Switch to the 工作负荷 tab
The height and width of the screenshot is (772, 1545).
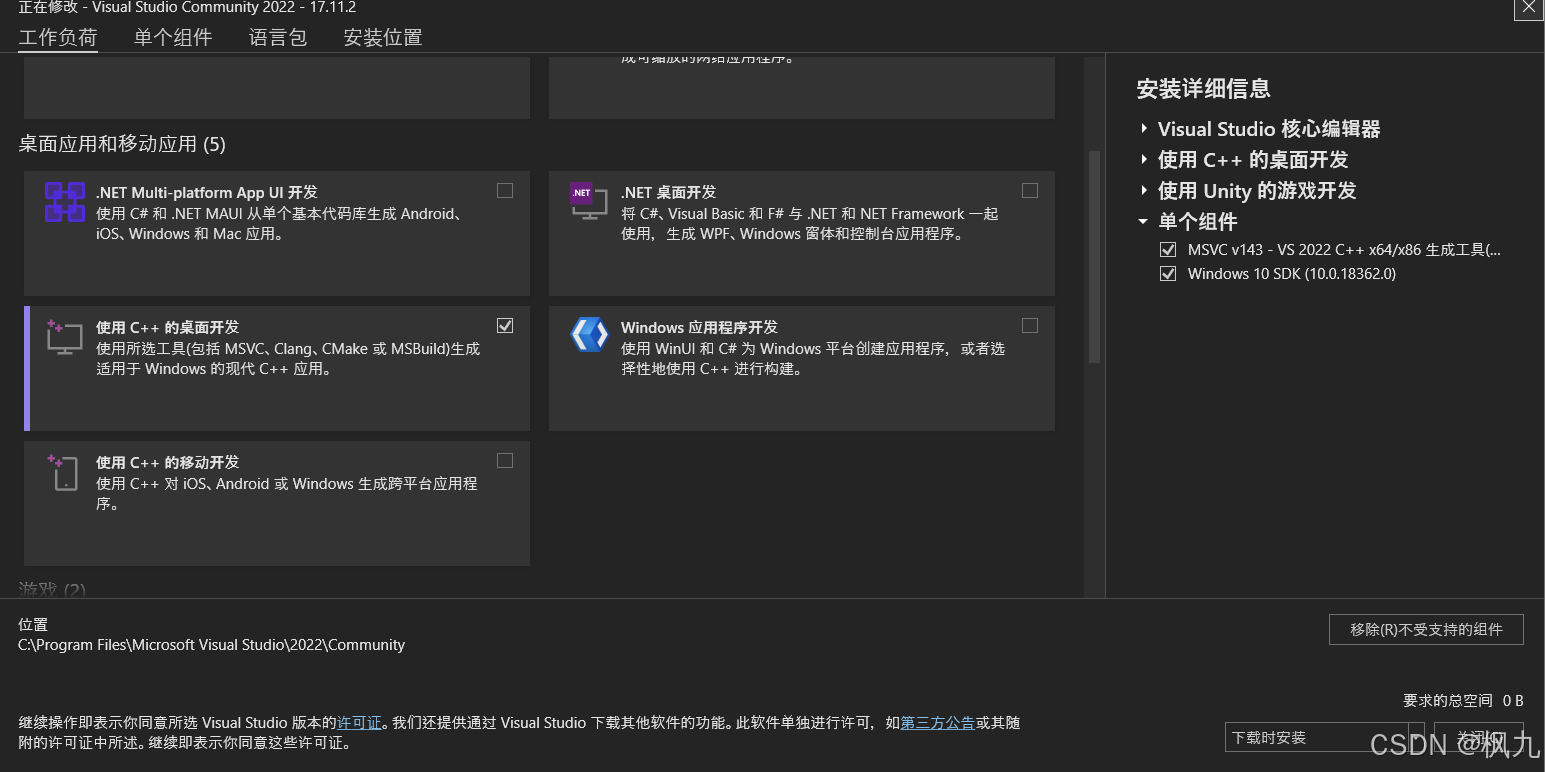tap(58, 38)
